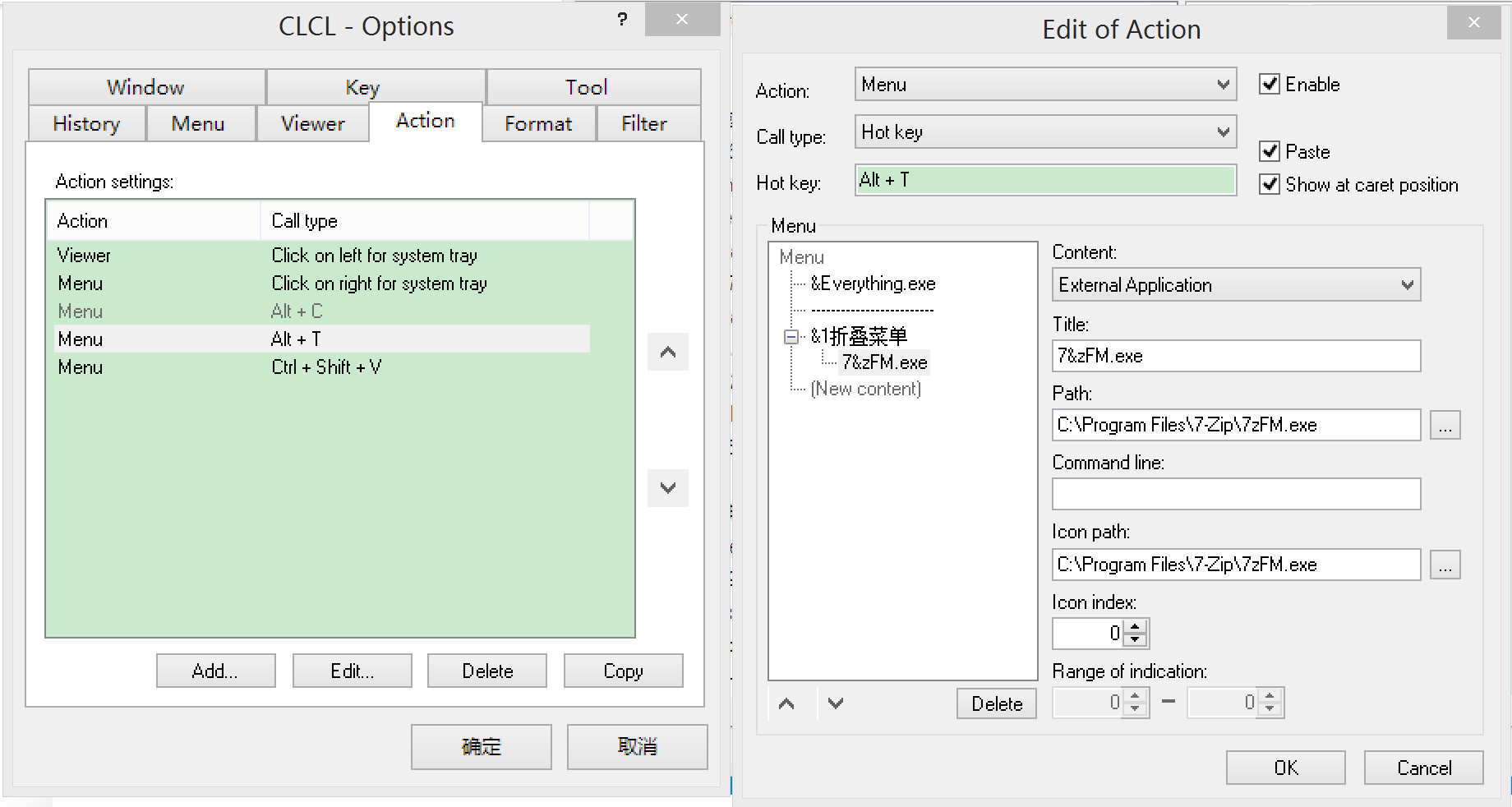Click the Command line text field
Viewport: 1512px width, 807px height.
(x=1235, y=495)
